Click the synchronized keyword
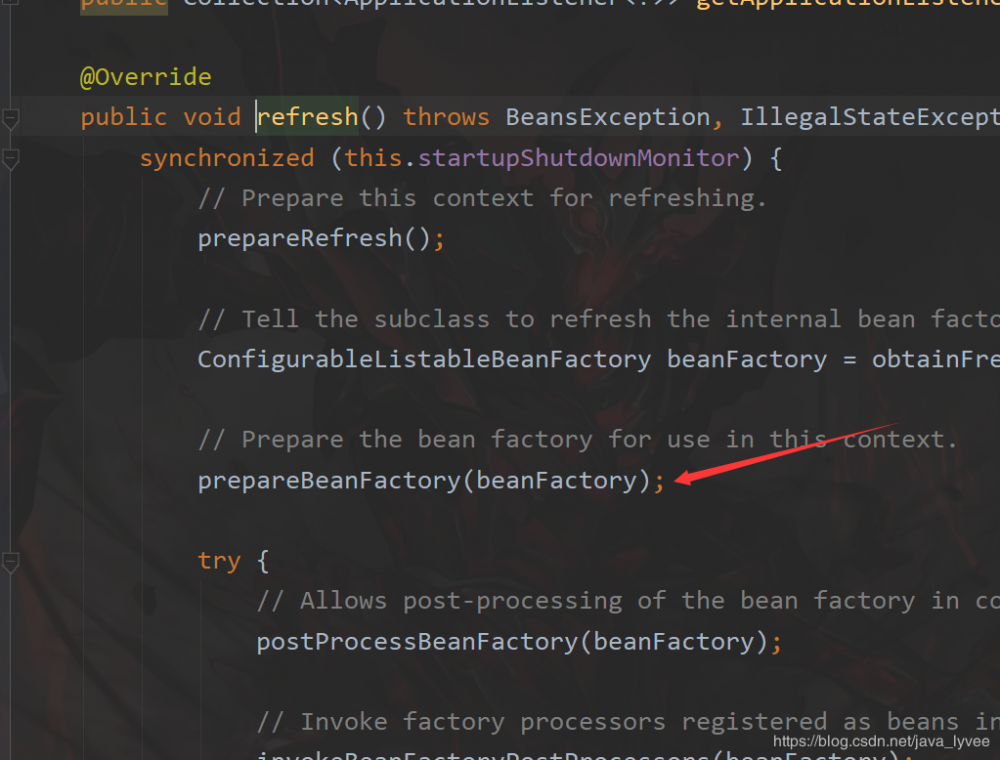Screen dimensions: 1000x760 (227, 157)
